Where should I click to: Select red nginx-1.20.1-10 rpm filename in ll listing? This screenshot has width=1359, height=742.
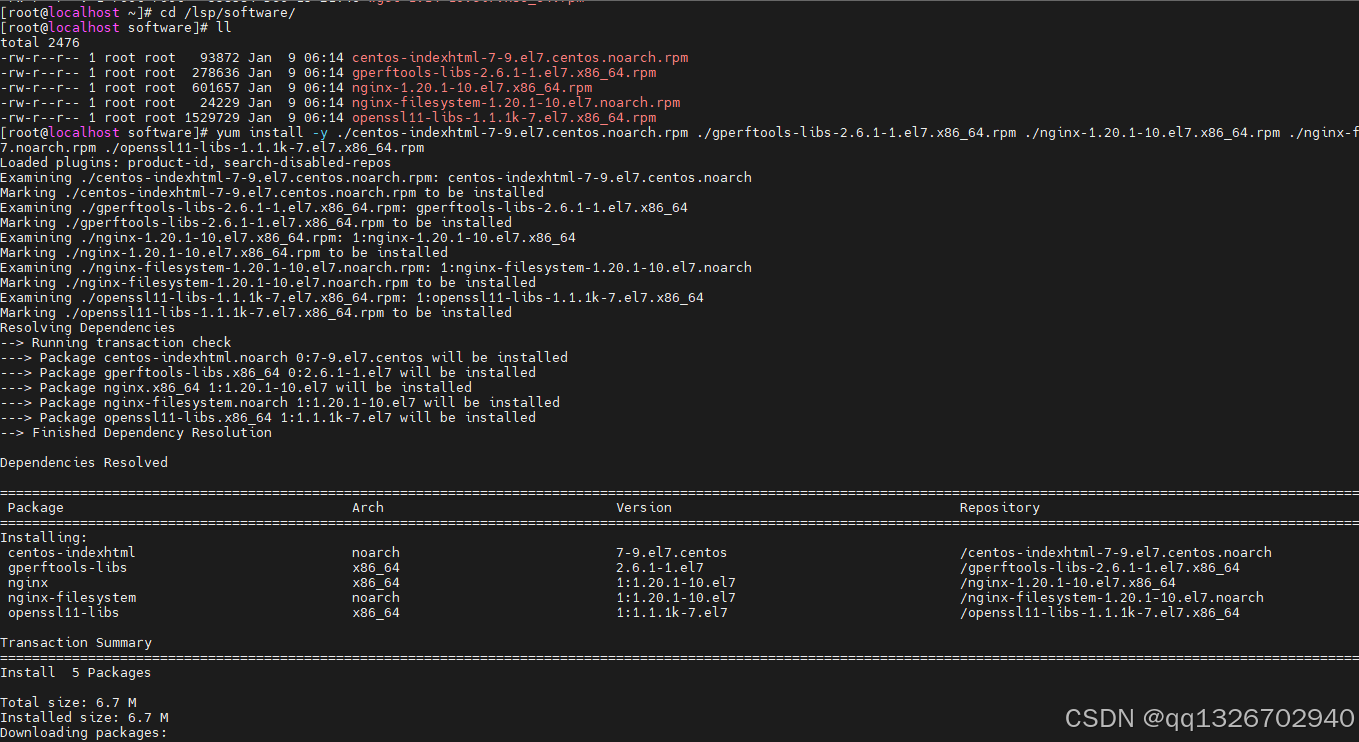click(472, 87)
